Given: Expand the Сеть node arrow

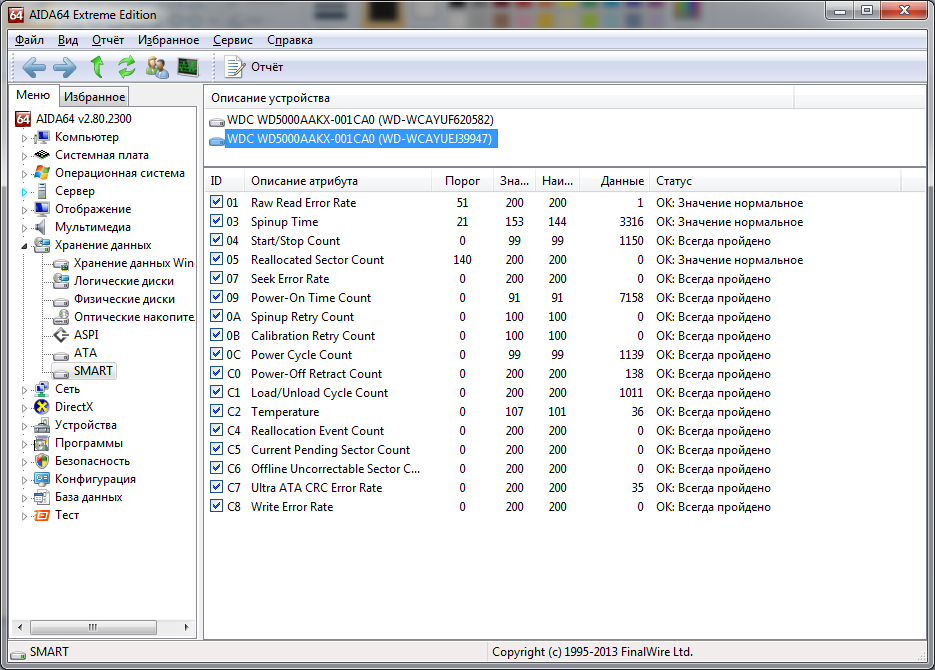Looking at the screenshot, I should click(x=24, y=390).
